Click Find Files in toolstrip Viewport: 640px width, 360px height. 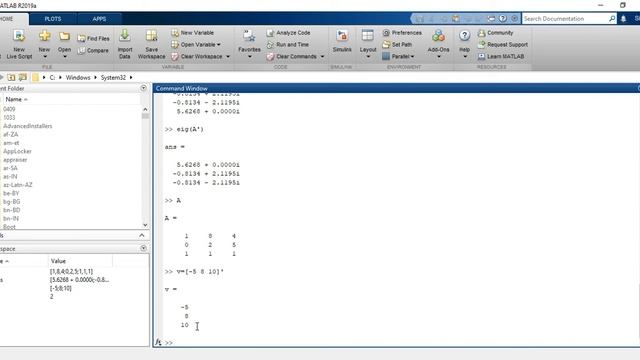point(93,38)
